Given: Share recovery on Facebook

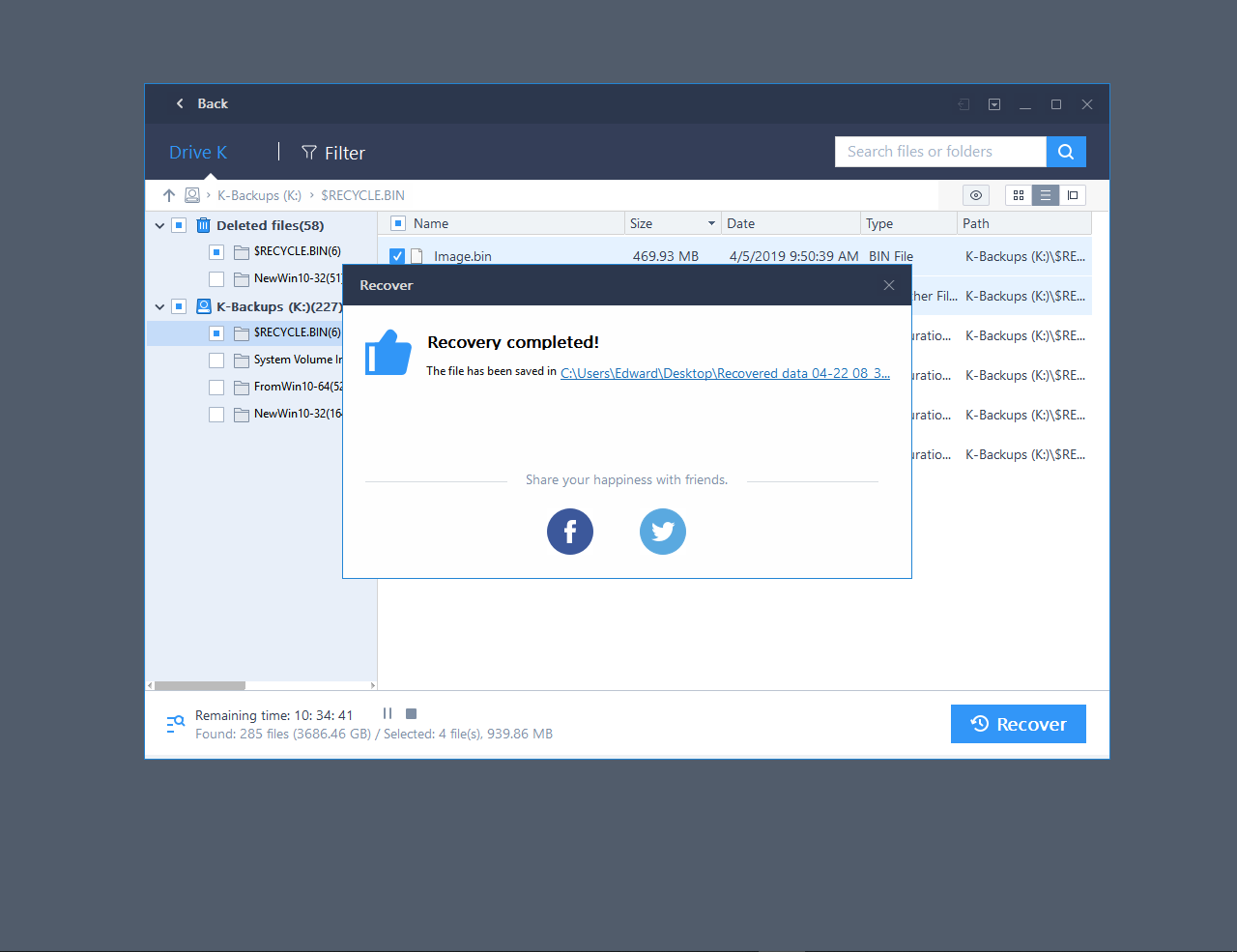Looking at the screenshot, I should 570,532.
